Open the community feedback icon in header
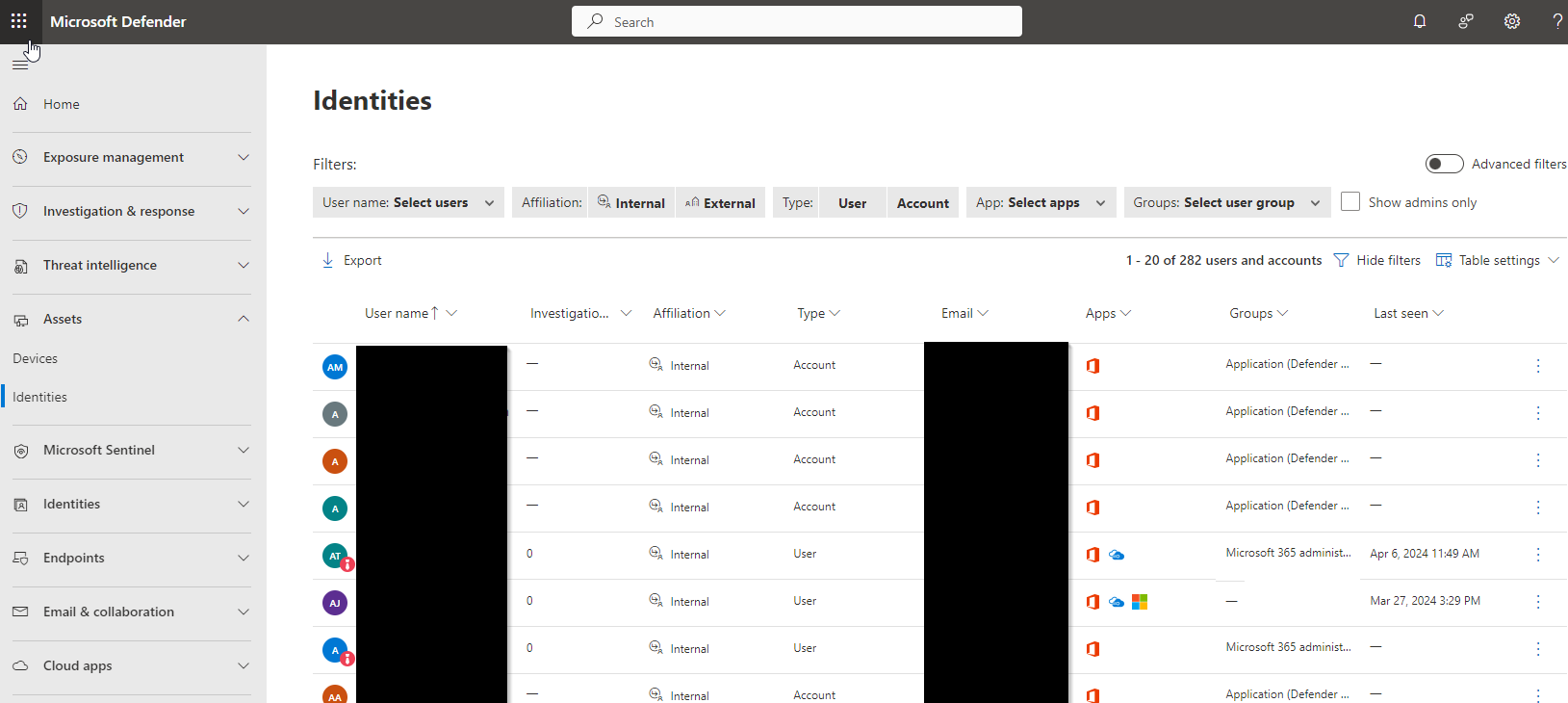The width and height of the screenshot is (1568, 703). click(x=1466, y=21)
